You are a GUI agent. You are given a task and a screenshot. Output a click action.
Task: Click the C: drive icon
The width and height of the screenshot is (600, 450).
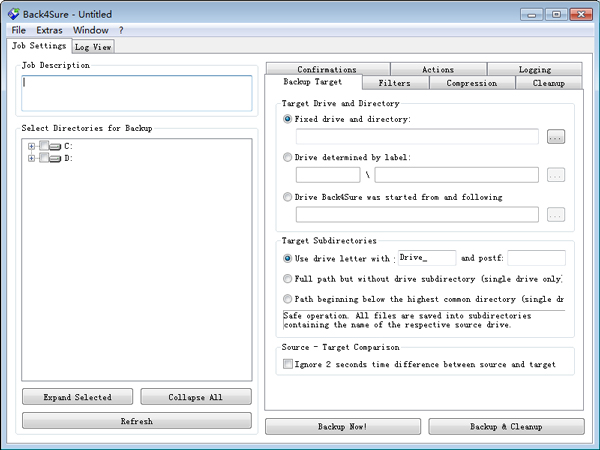coord(55,146)
